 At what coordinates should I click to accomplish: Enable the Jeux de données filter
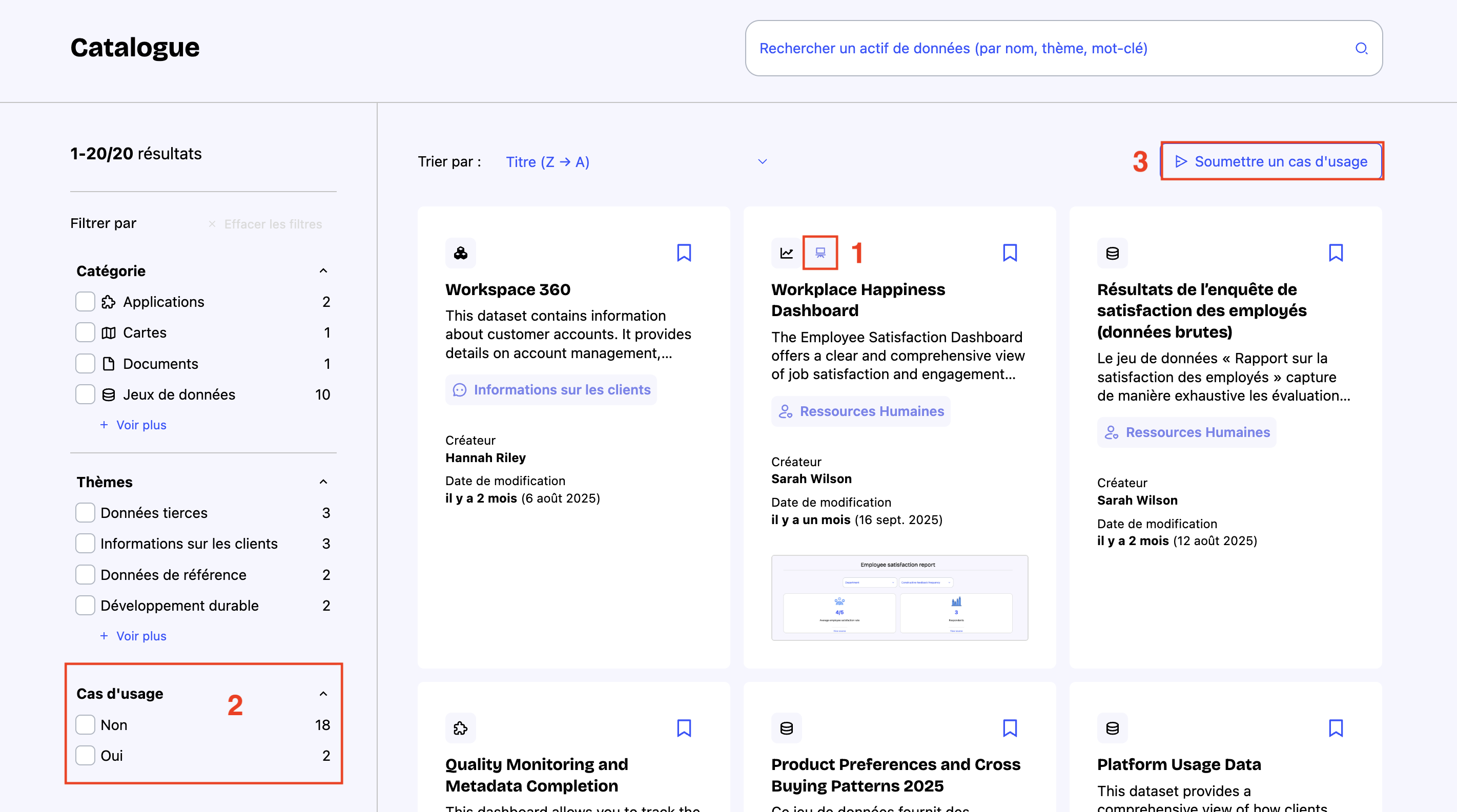click(86, 394)
